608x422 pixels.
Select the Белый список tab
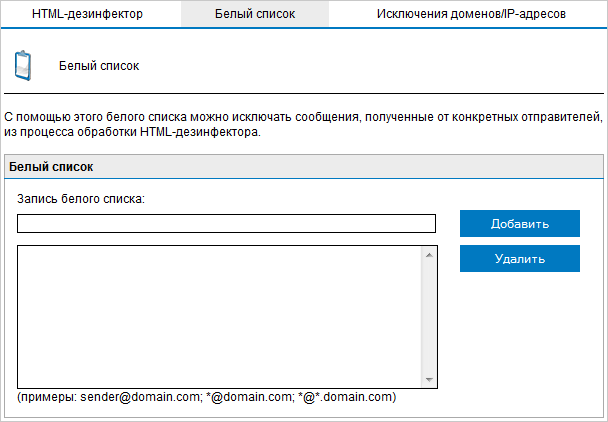click(254, 14)
